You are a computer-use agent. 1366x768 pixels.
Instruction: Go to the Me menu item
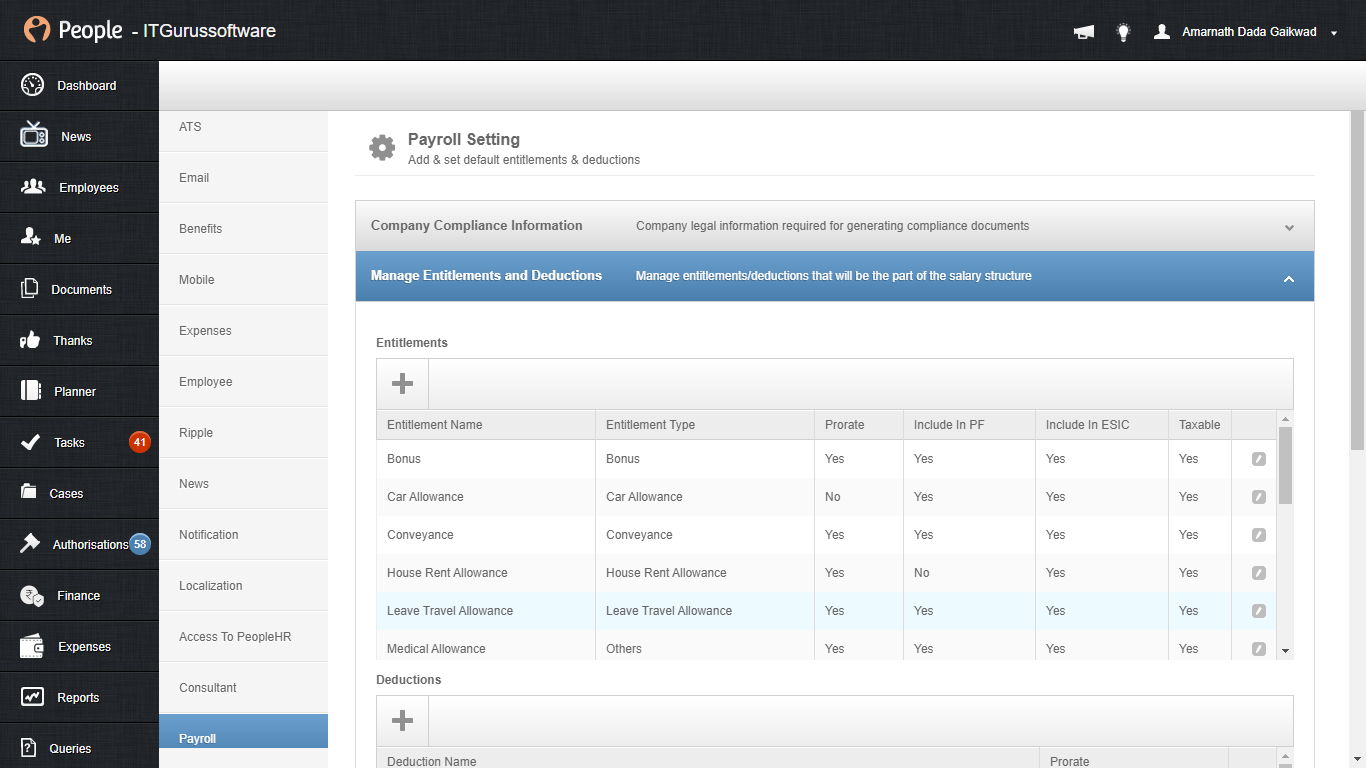coord(79,238)
